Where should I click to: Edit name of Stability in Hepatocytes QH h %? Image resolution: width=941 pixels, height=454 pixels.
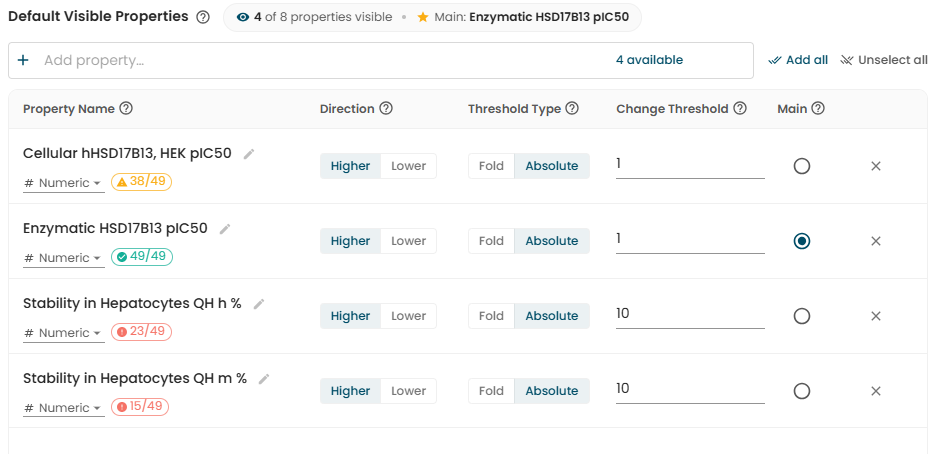pyautogui.click(x=259, y=304)
